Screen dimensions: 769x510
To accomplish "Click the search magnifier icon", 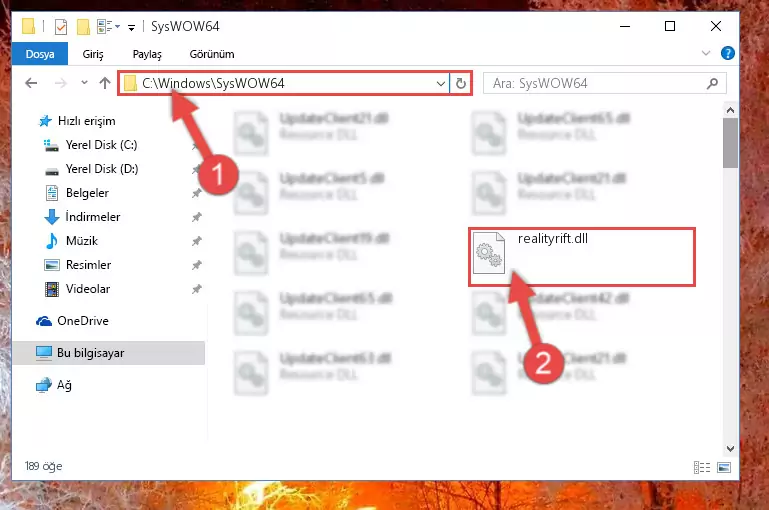I will (x=712, y=84).
